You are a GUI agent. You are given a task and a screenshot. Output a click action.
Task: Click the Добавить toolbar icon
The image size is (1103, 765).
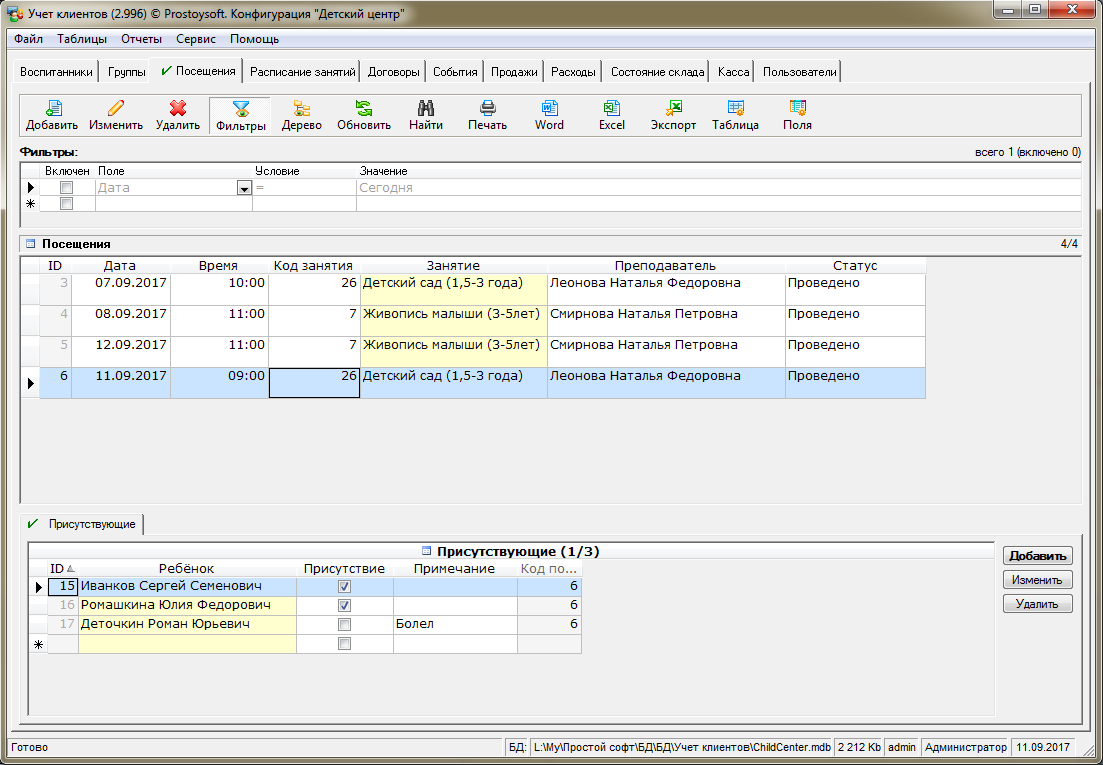(52, 109)
